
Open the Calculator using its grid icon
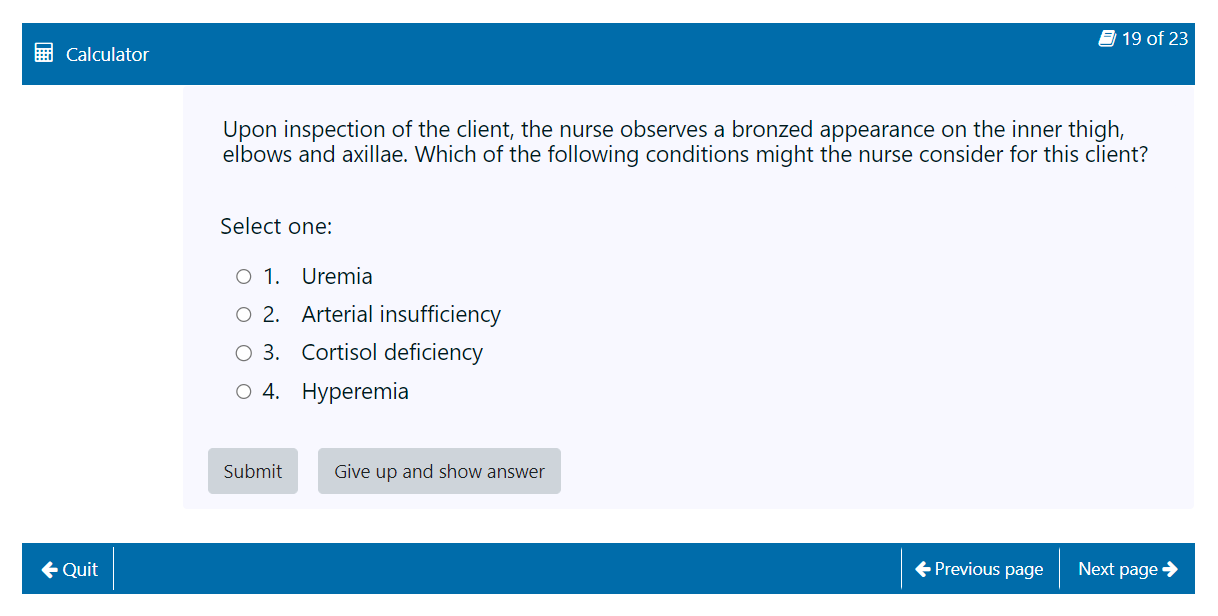[x=44, y=51]
